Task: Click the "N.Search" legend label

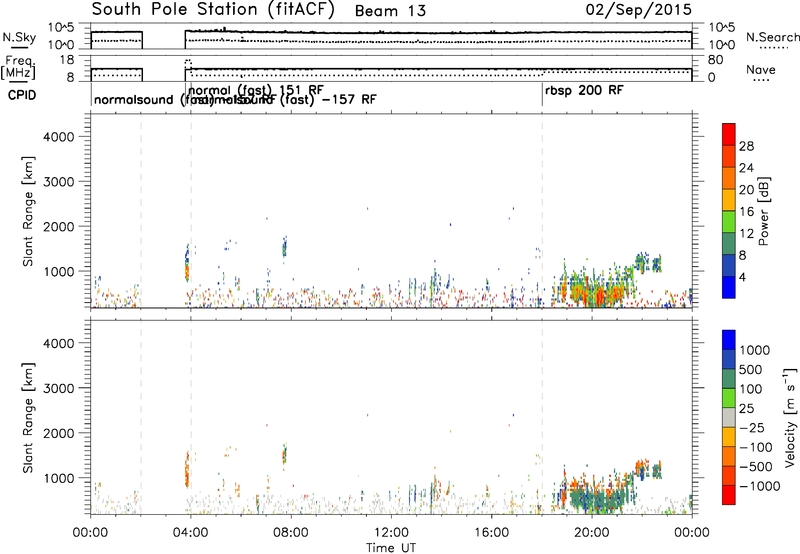Action: (772, 37)
